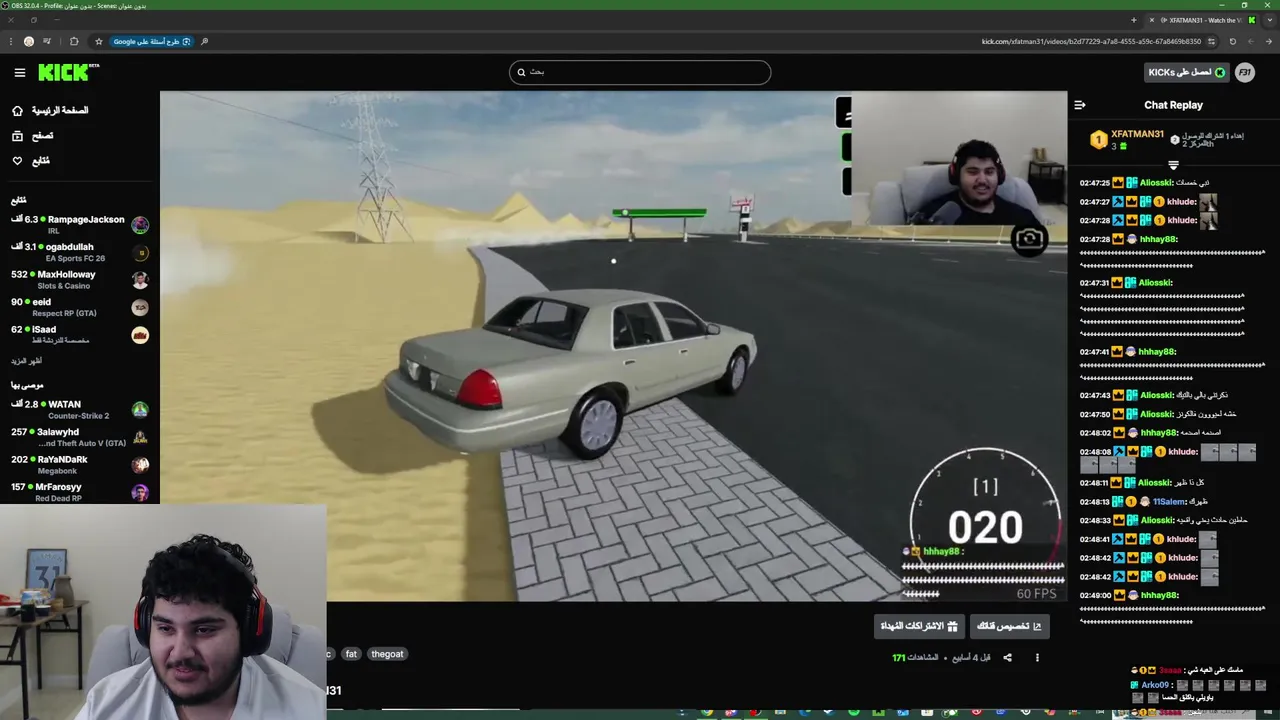Open the three-dot video options menu
The width and height of the screenshot is (1280, 720).
[1037, 658]
